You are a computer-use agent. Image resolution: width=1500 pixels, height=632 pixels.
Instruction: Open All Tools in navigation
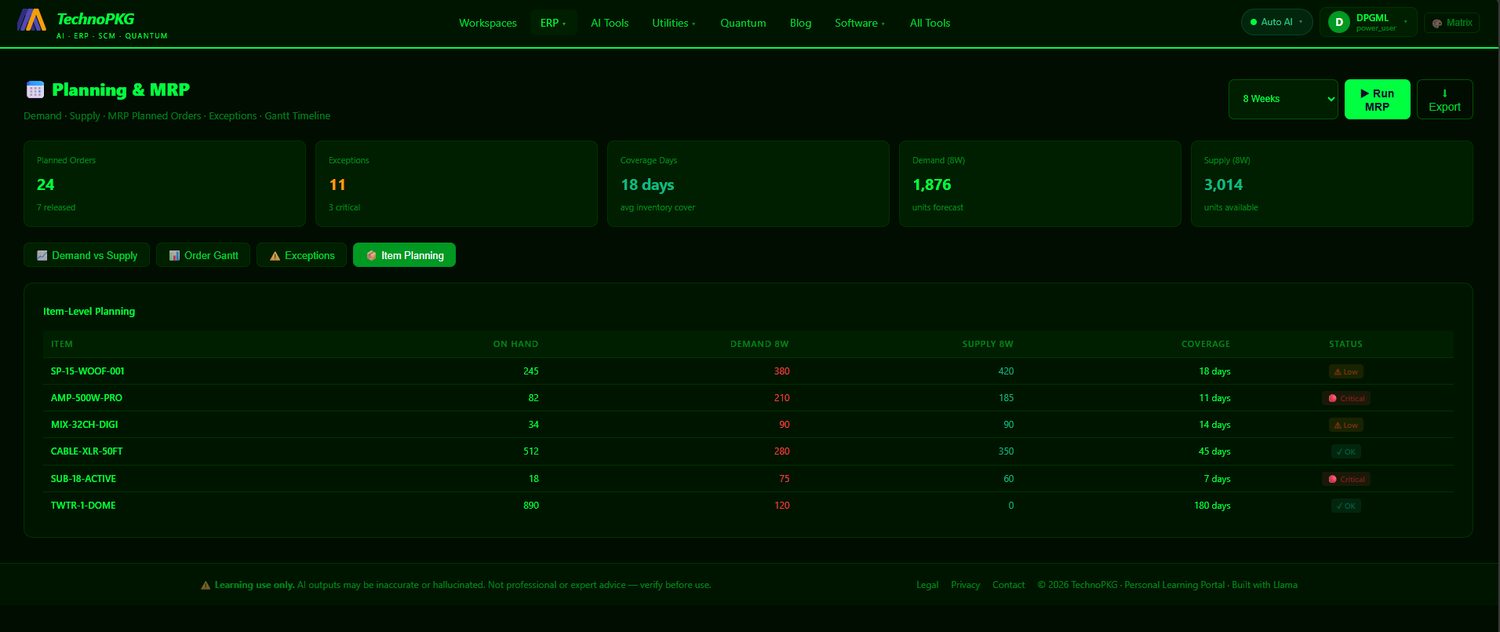(930, 23)
